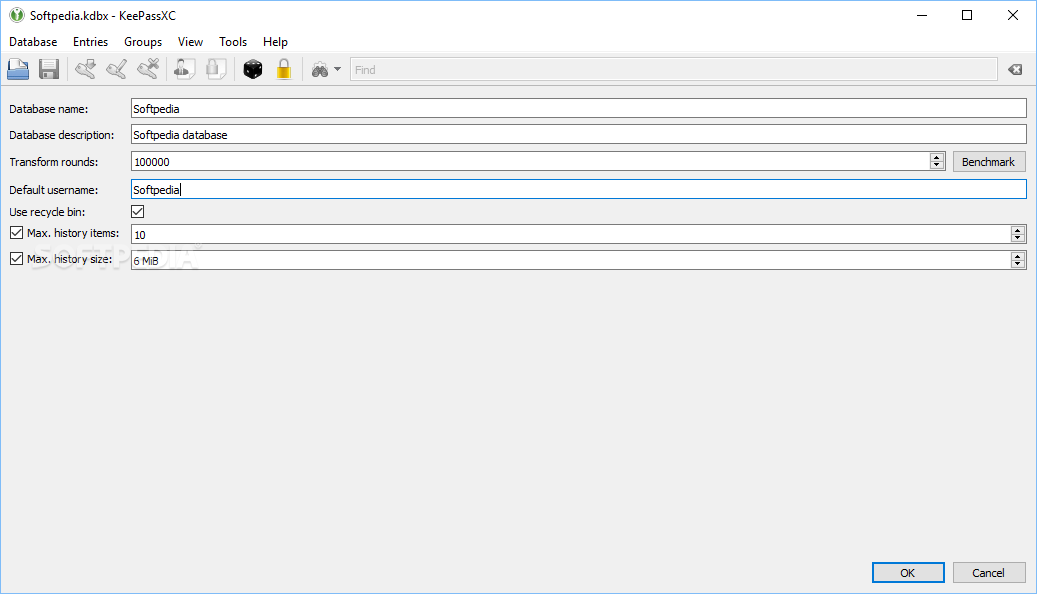Click the KeePassXC app logo in title bar

[17, 15]
